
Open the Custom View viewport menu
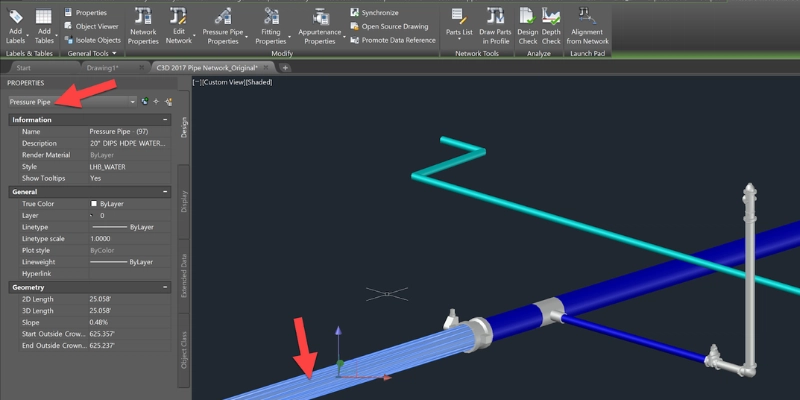tap(223, 82)
